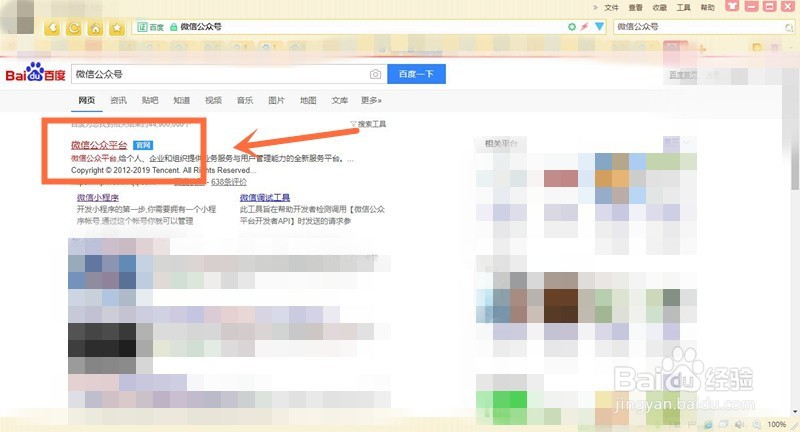Viewport: 800px width, 432px height.
Task: Click the 相关平台 heading in right panel
Action: [x=501, y=144]
